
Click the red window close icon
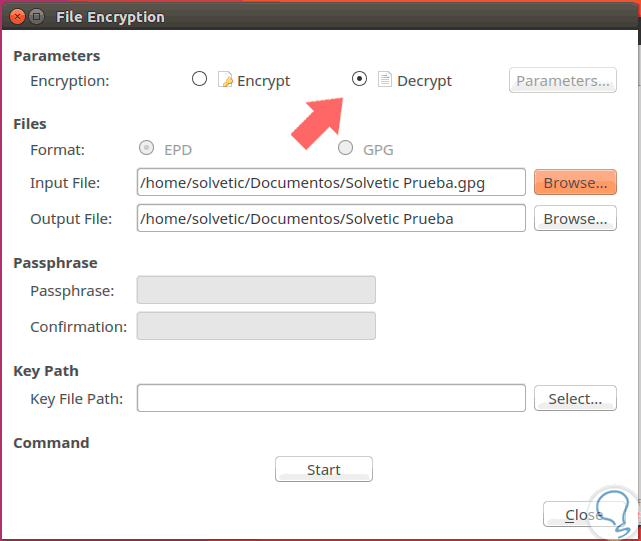pos(16,16)
